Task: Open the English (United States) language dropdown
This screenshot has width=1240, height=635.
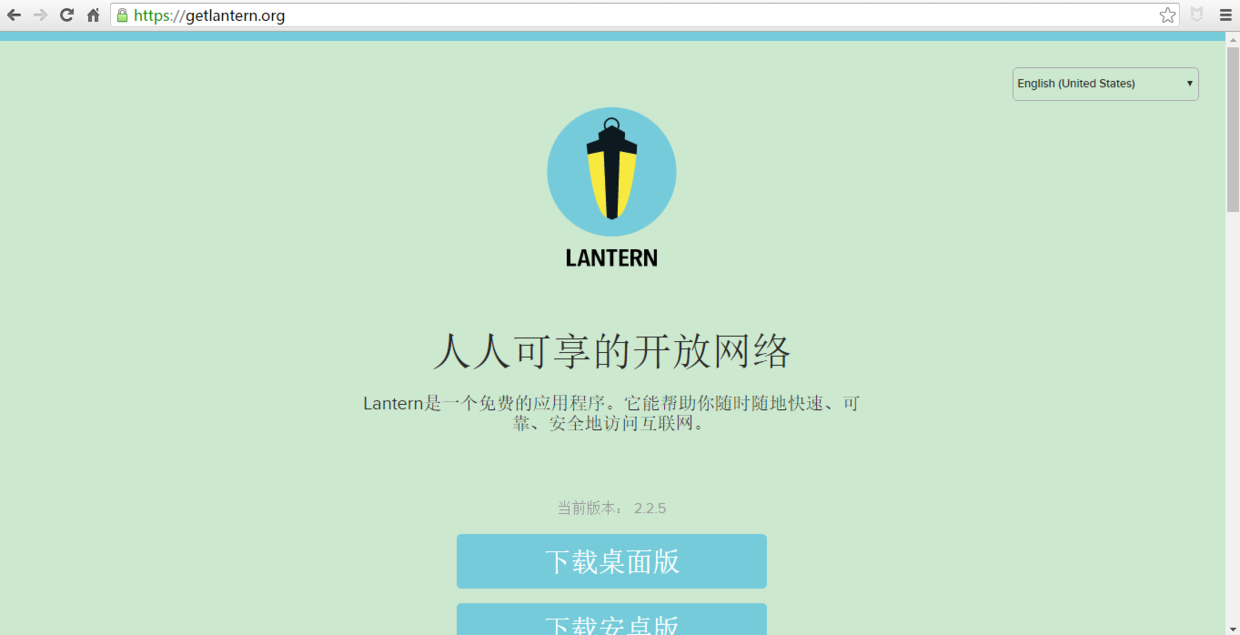Action: [1105, 84]
